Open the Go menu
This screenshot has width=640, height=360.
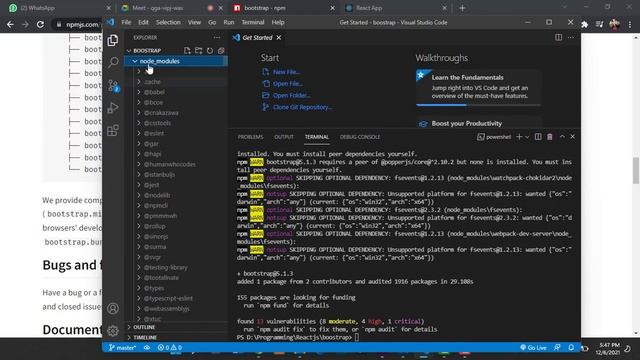click(212, 22)
